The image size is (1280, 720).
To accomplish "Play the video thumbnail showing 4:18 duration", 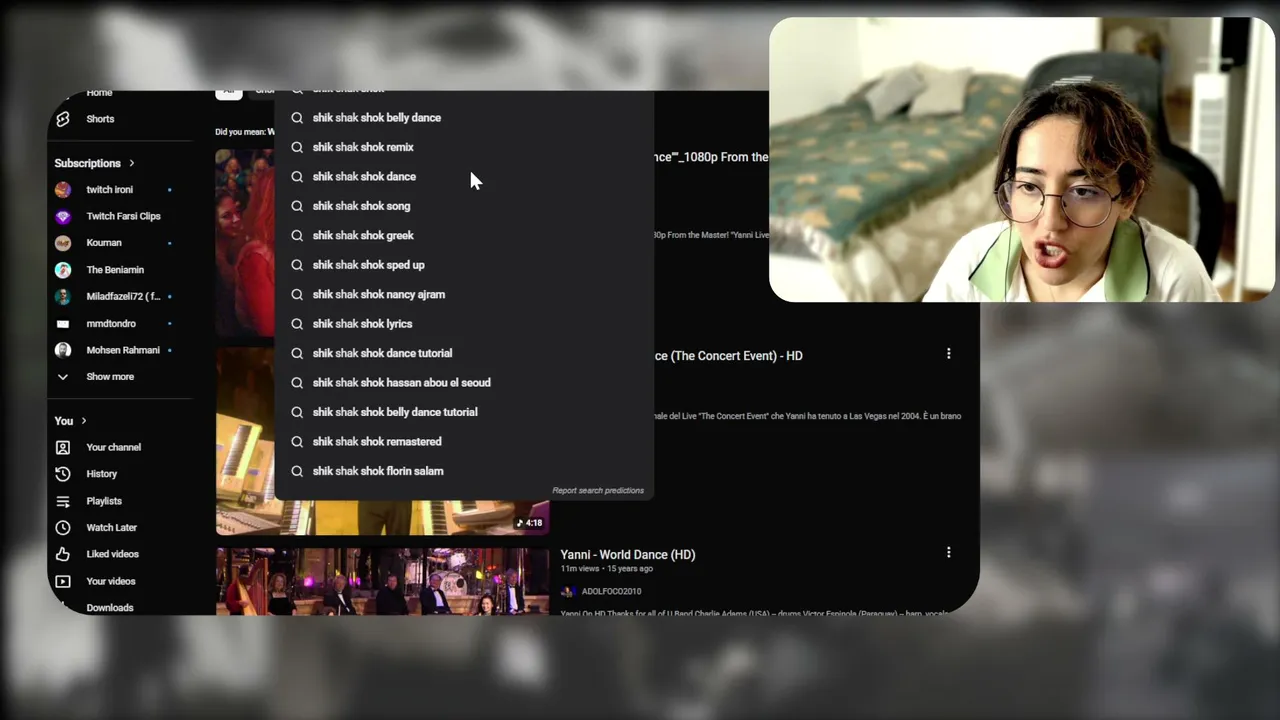I will pyautogui.click(x=382, y=441).
